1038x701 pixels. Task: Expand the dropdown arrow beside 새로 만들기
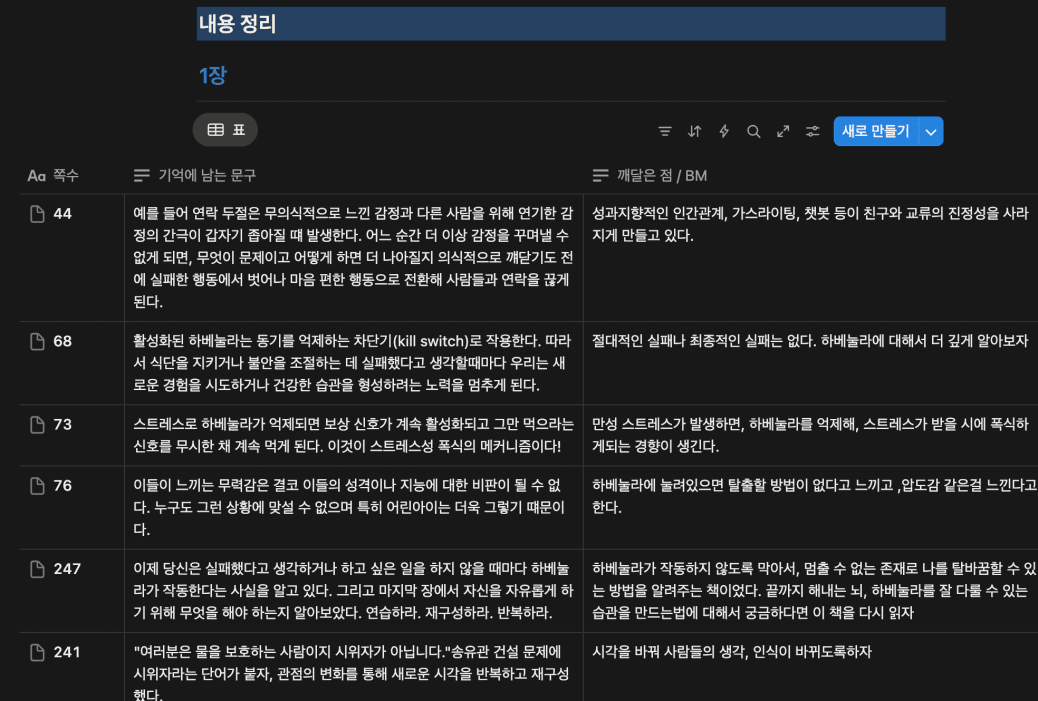931,131
